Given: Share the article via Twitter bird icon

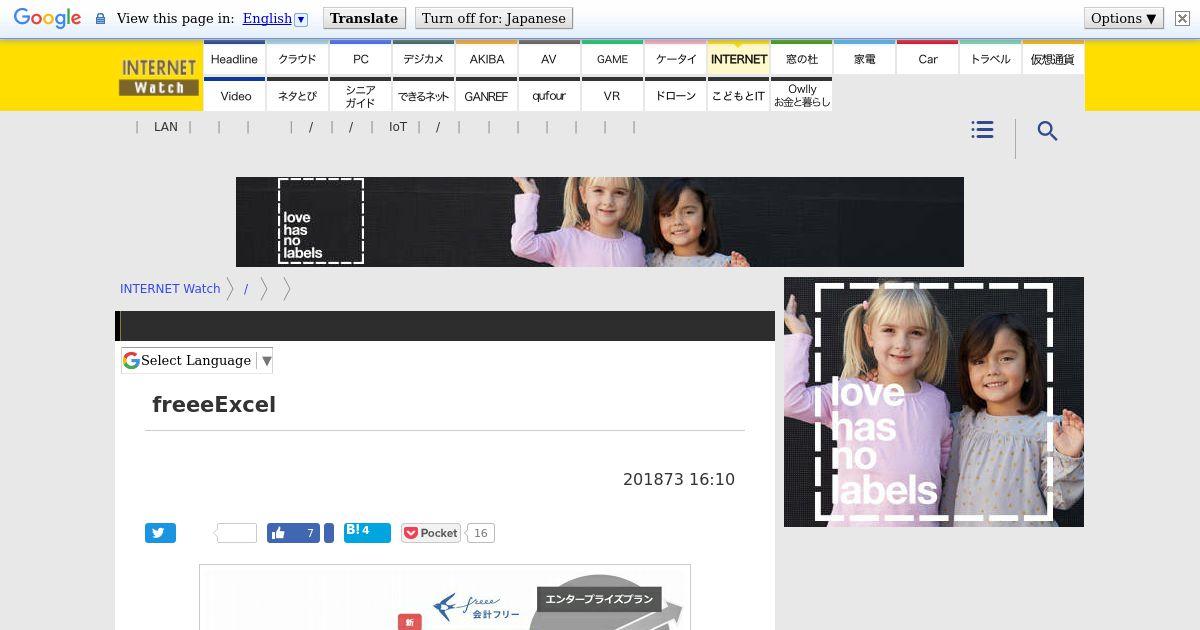Looking at the screenshot, I should coord(160,533).
